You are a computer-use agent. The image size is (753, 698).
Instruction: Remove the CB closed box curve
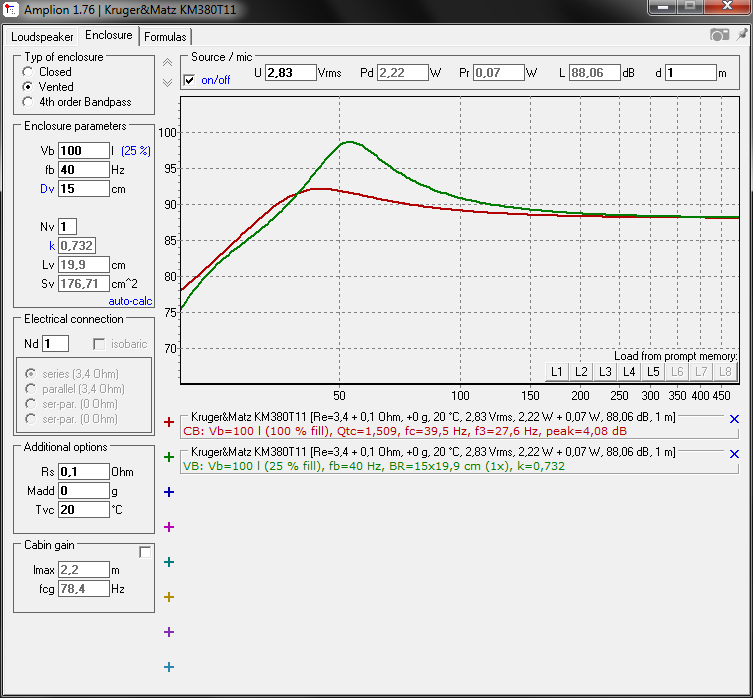click(x=734, y=419)
